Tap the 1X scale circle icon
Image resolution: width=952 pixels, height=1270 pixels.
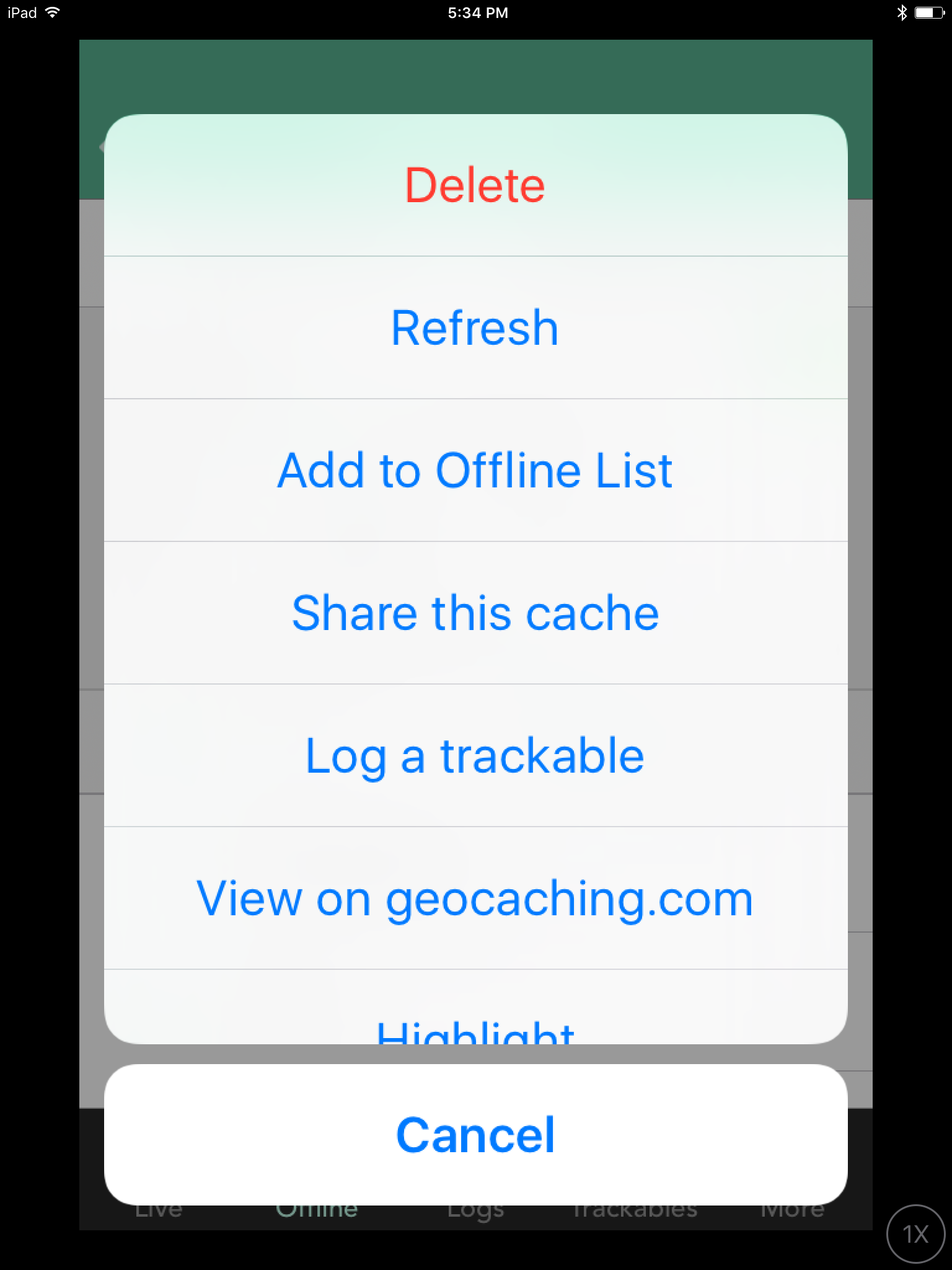(915, 1234)
